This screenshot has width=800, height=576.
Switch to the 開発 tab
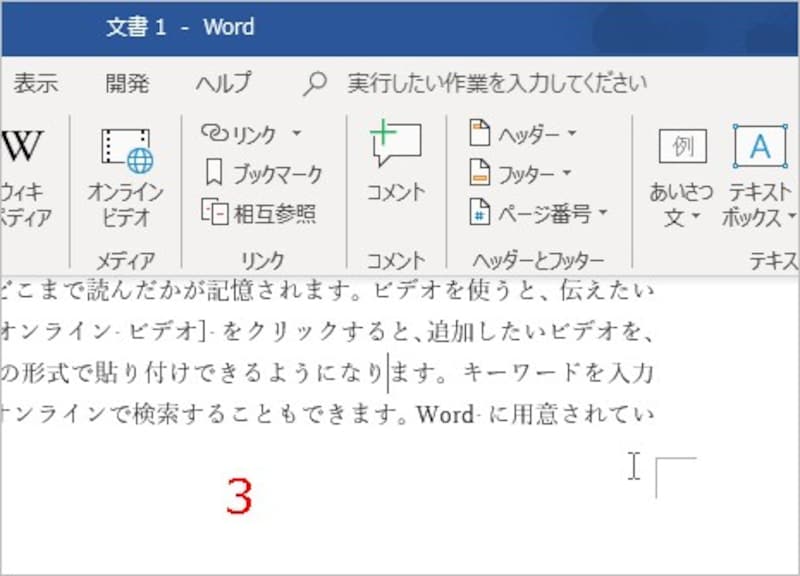tap(128, 83)
